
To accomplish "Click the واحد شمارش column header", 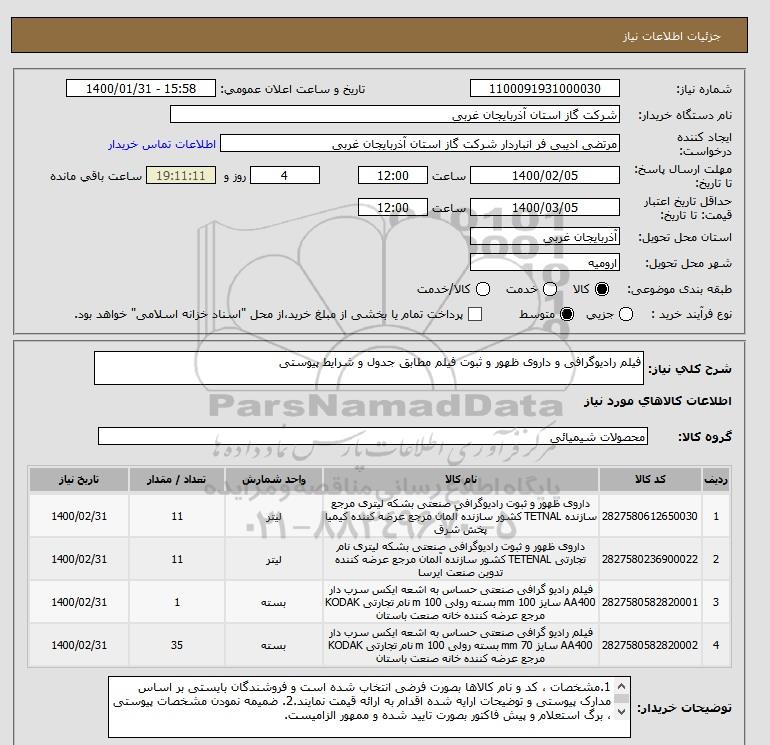I will coord(274,479).
